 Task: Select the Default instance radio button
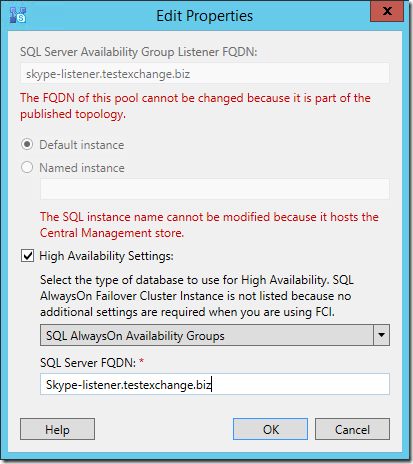(27, 145)
